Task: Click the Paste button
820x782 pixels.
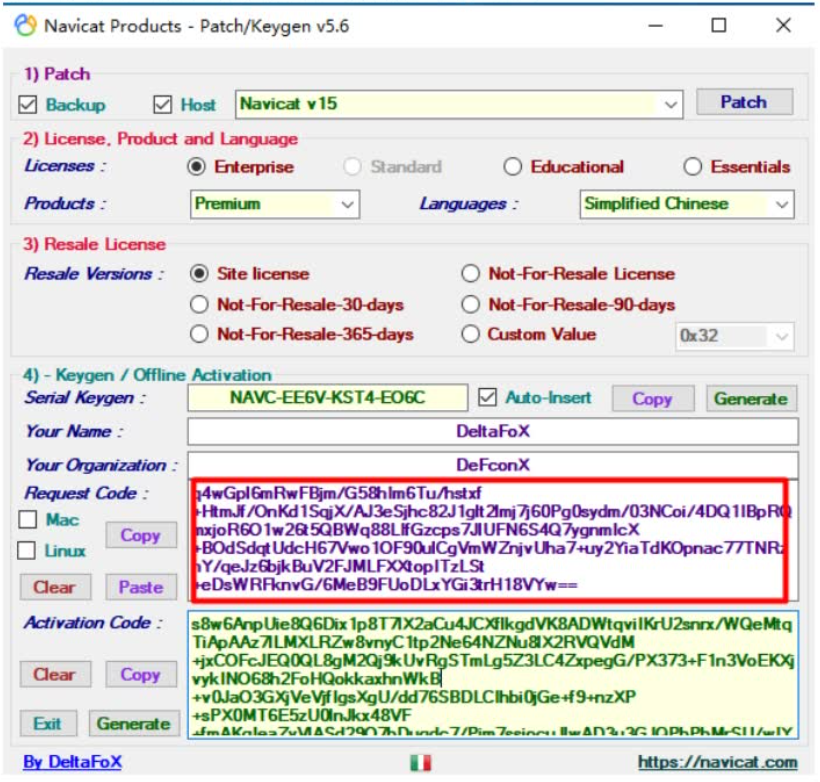Action: (141, 587)
